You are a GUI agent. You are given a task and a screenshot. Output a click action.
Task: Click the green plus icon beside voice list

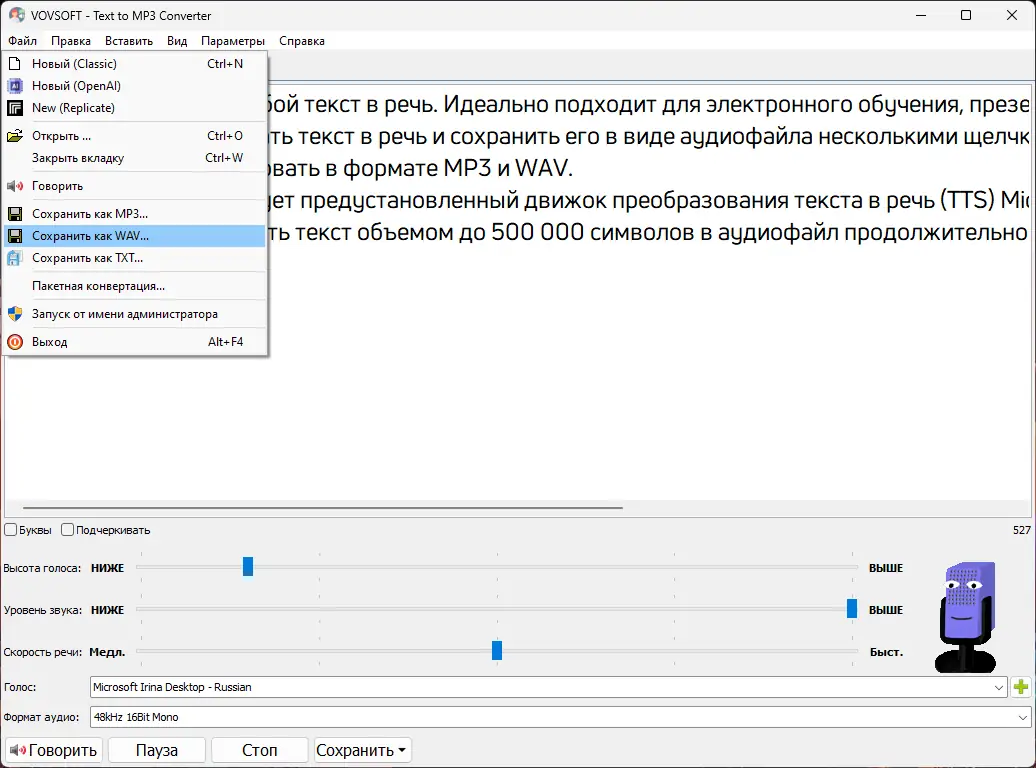[1021, 687]
